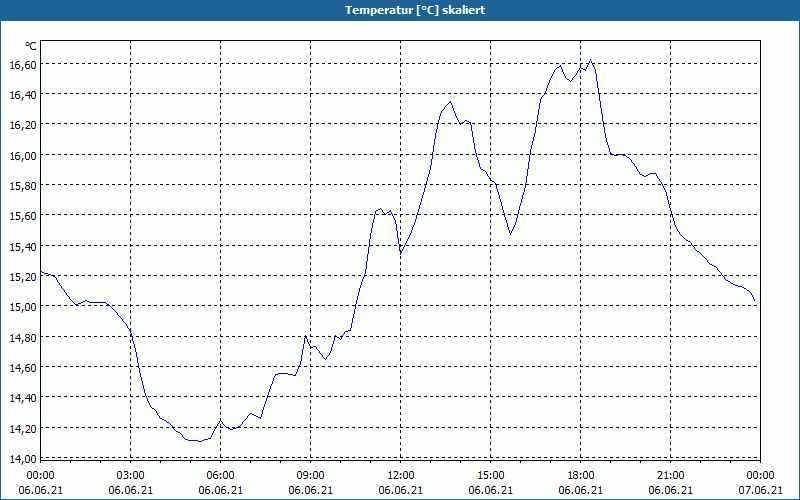This screenshot has width=800, height=500.
Task: Choose the 14,40 axis label
Action: coord(23,397)
